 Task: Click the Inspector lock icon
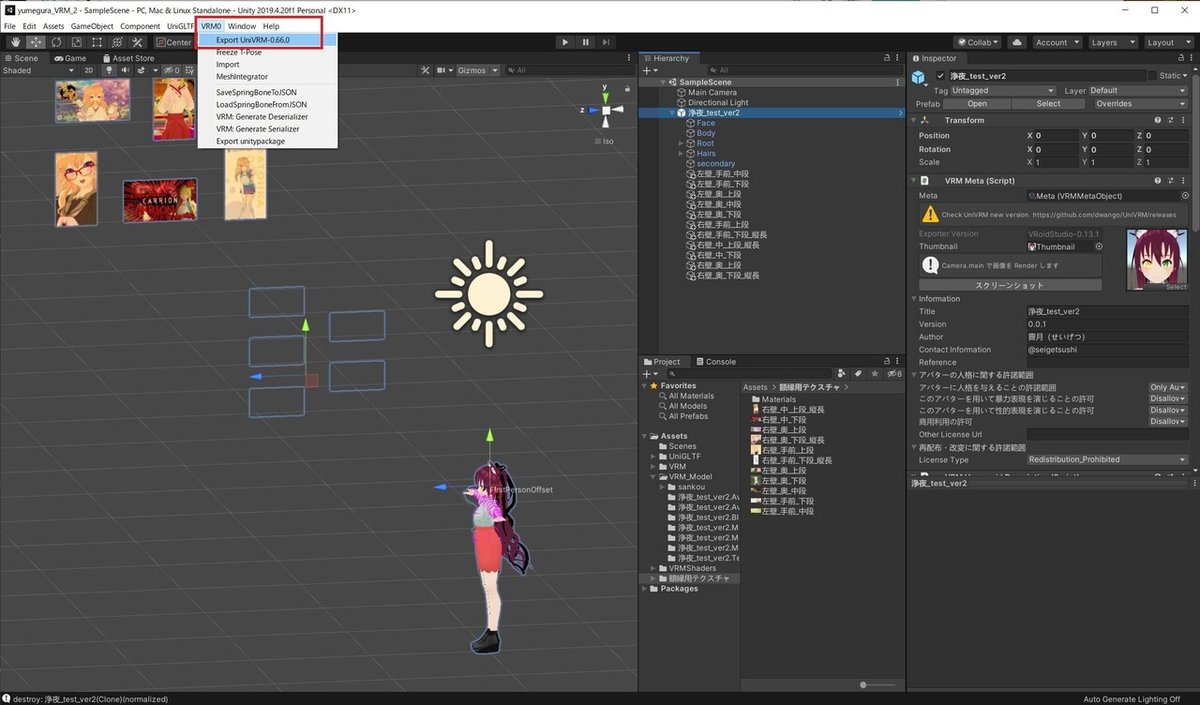coord(1183,58)
